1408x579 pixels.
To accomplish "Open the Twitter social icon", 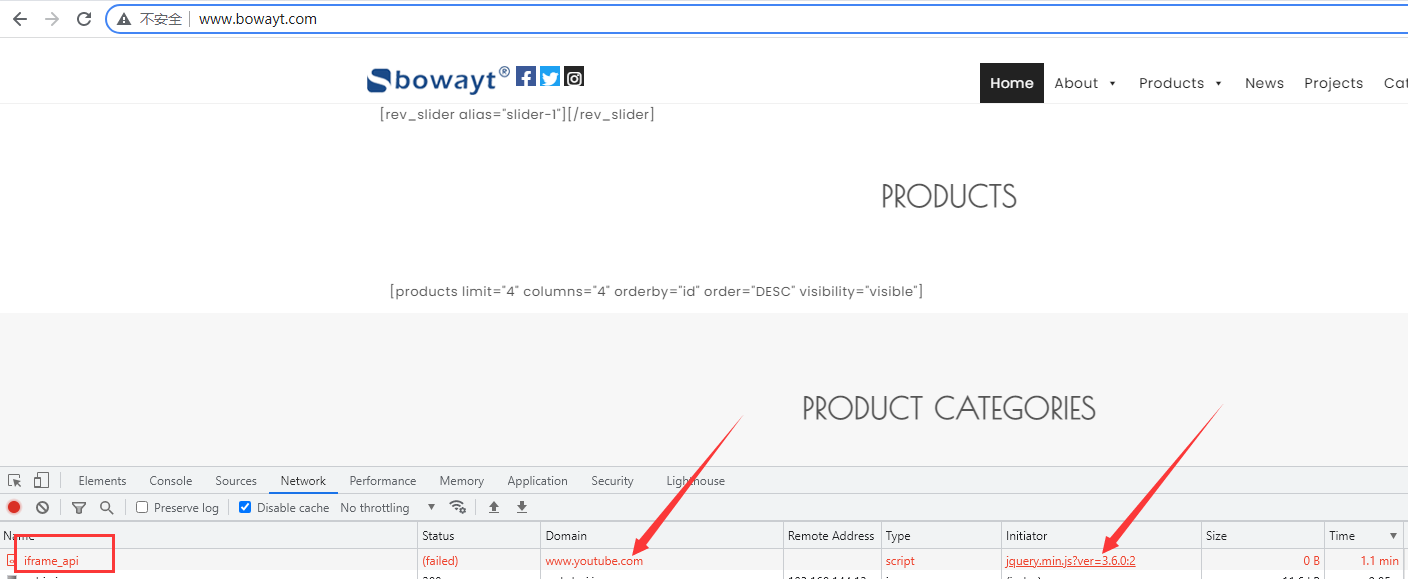I will tap(550, 77).
